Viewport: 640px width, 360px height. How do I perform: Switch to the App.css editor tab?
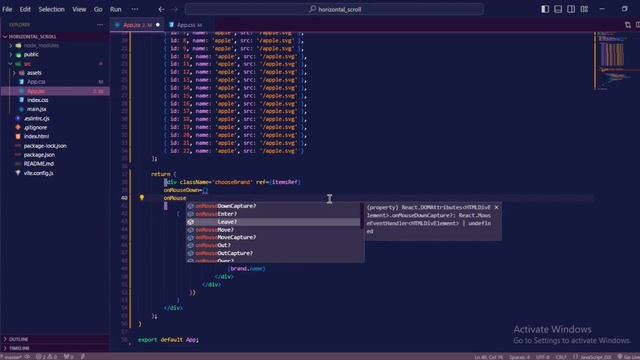(189, 25)
